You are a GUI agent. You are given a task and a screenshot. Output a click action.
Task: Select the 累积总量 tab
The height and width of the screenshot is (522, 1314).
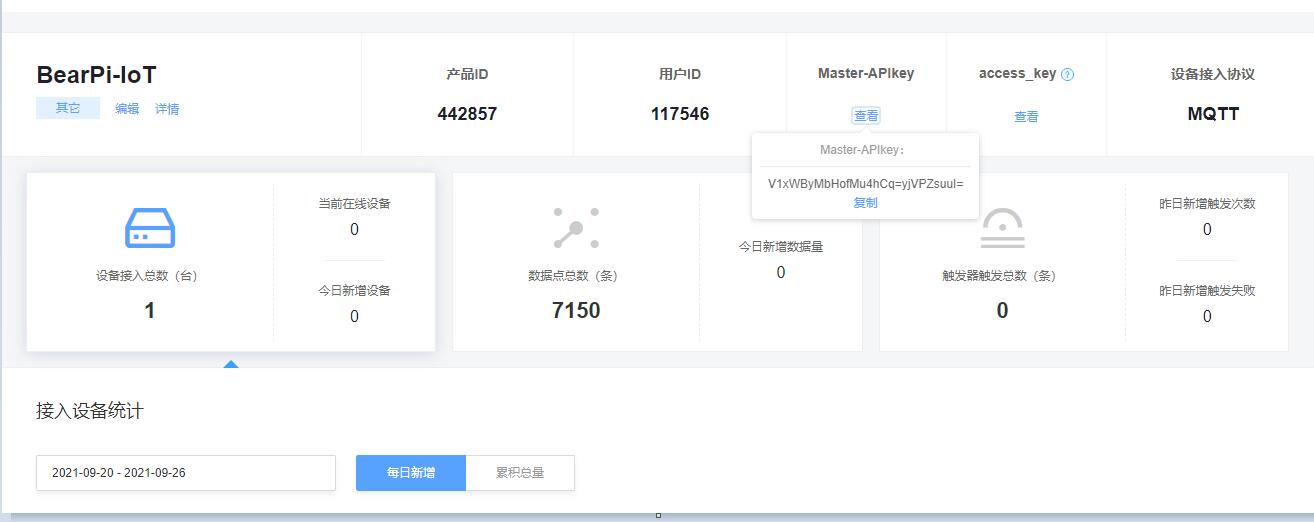coord(520,473)
